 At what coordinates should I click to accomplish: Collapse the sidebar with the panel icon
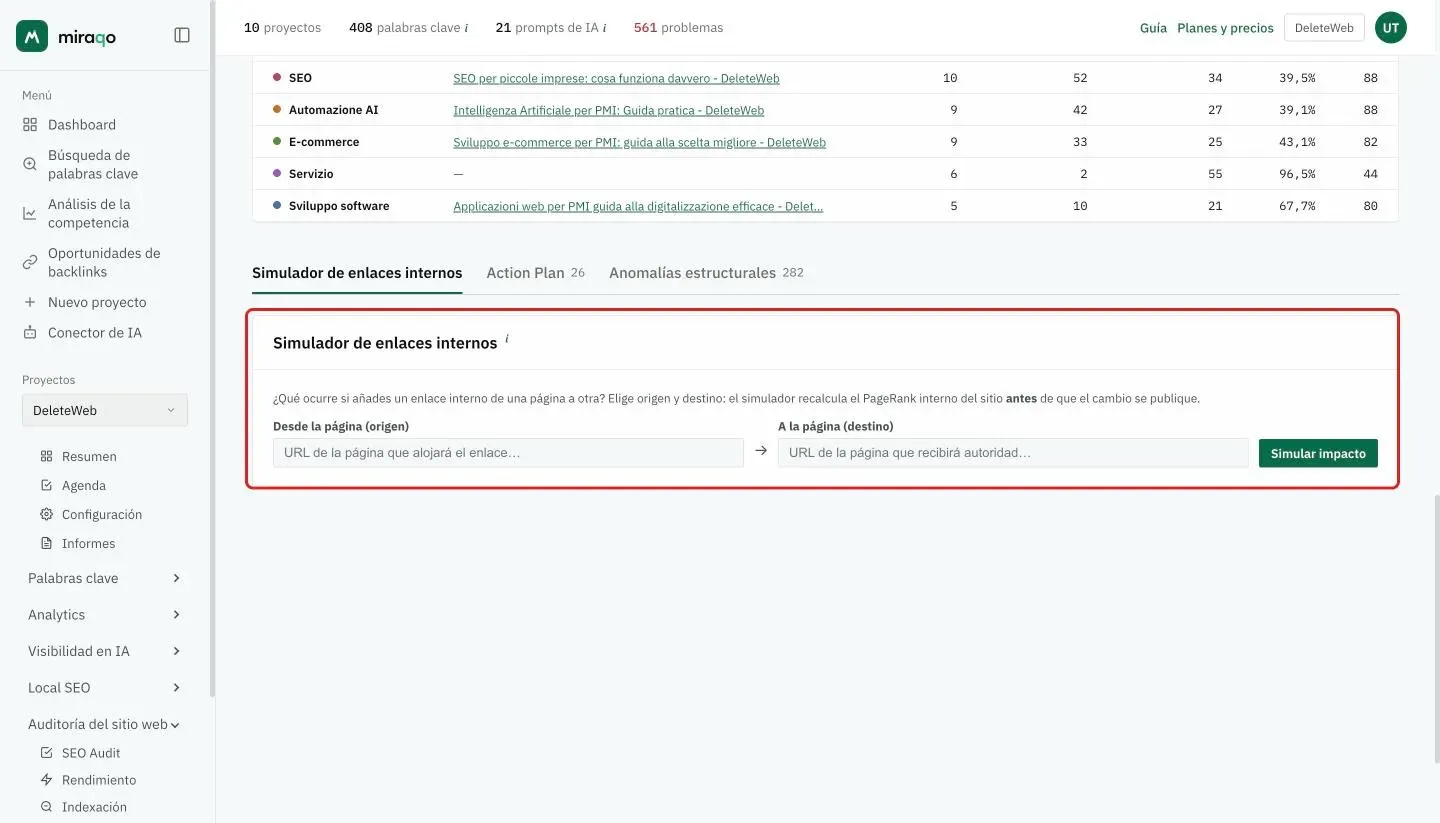(x=182, y=35)
